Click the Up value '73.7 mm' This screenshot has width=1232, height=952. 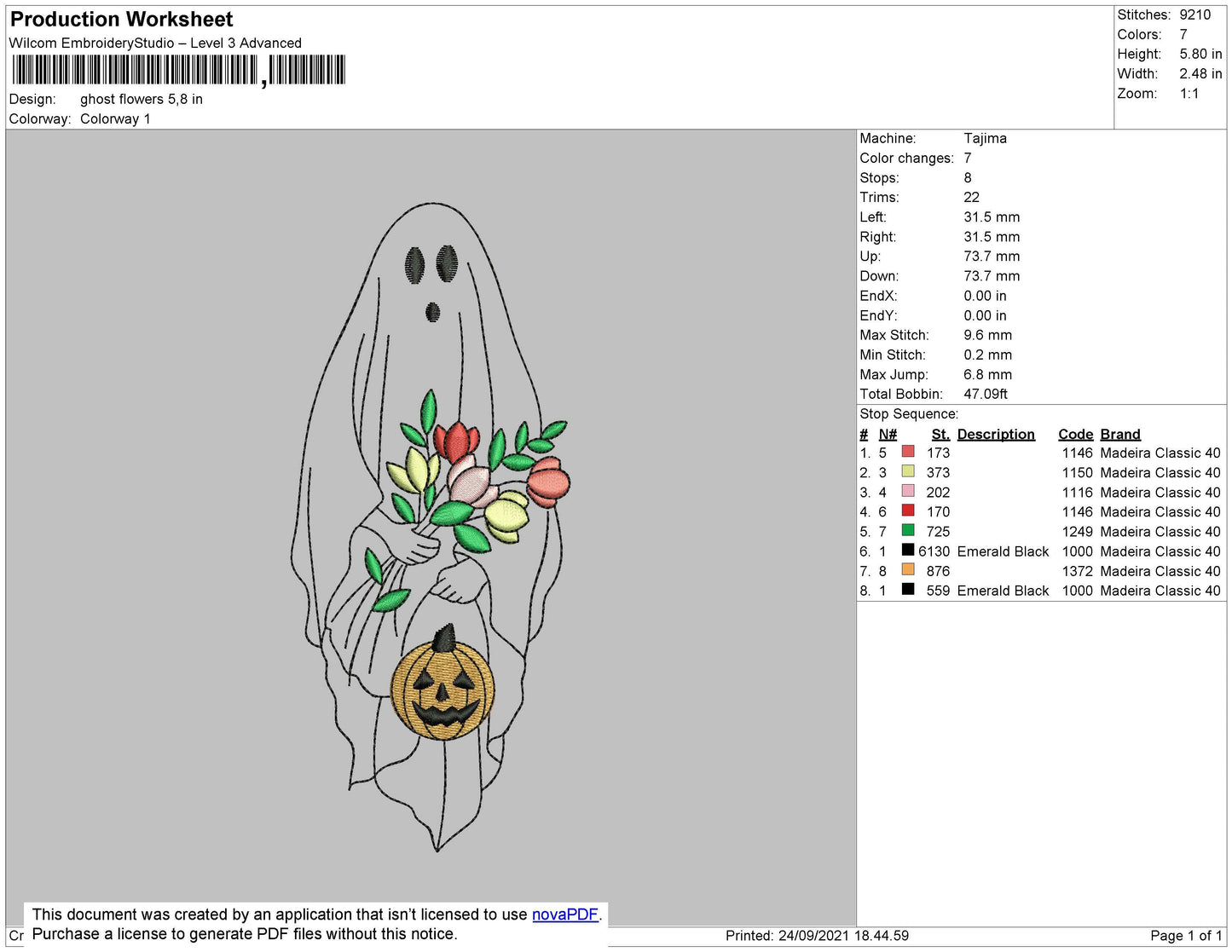coord(992,256)
